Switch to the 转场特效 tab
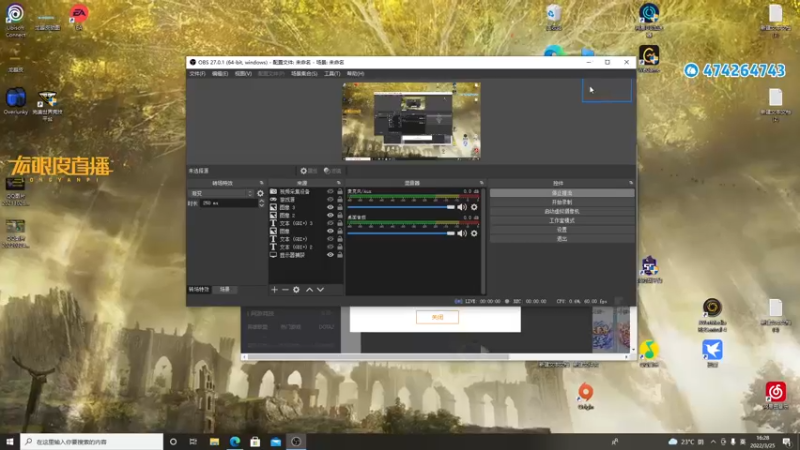 (x=199, y=289)
